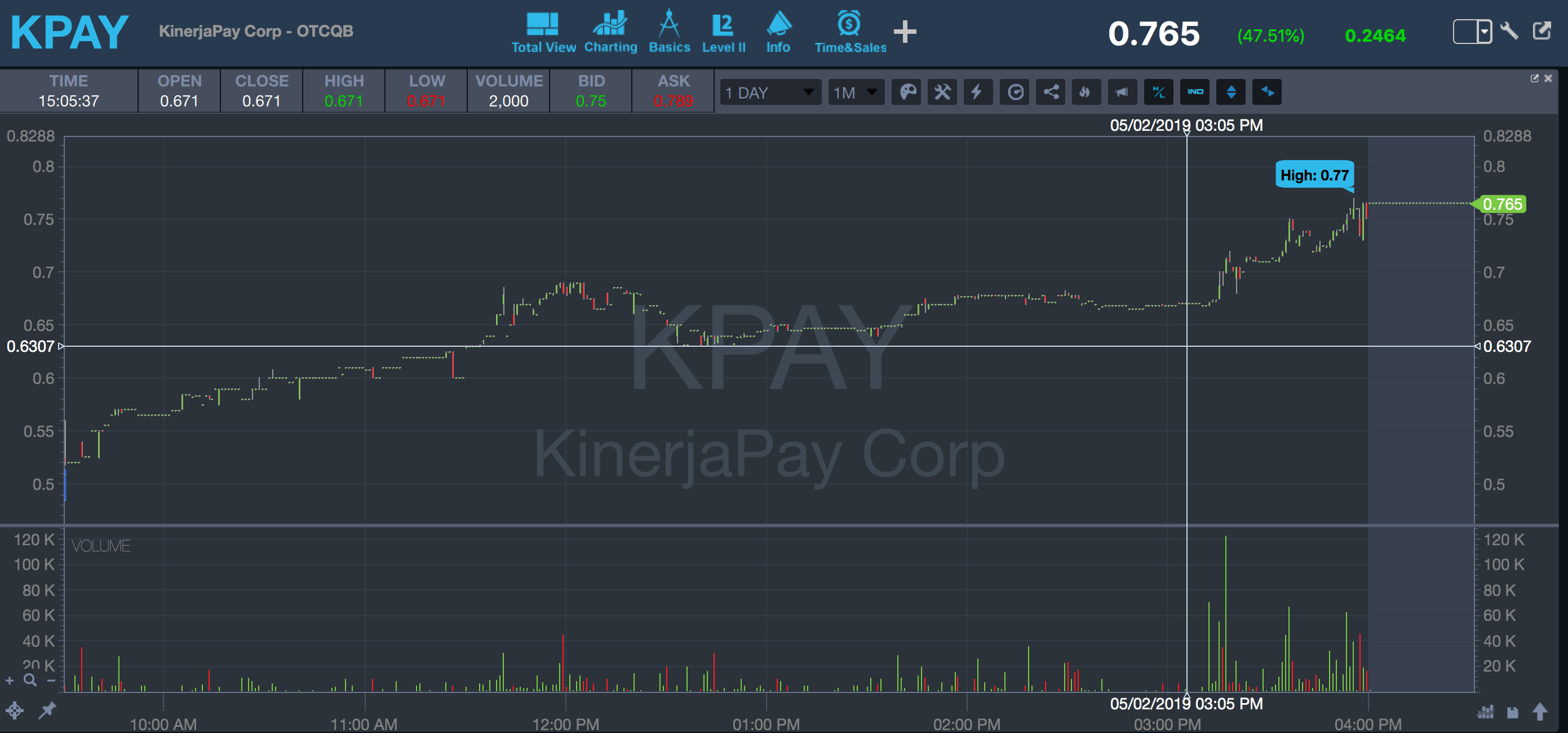This screenshot has width=1568, height=733.
Task: Toggle the IND indicators button
Action: click(x=1195, y=92)
